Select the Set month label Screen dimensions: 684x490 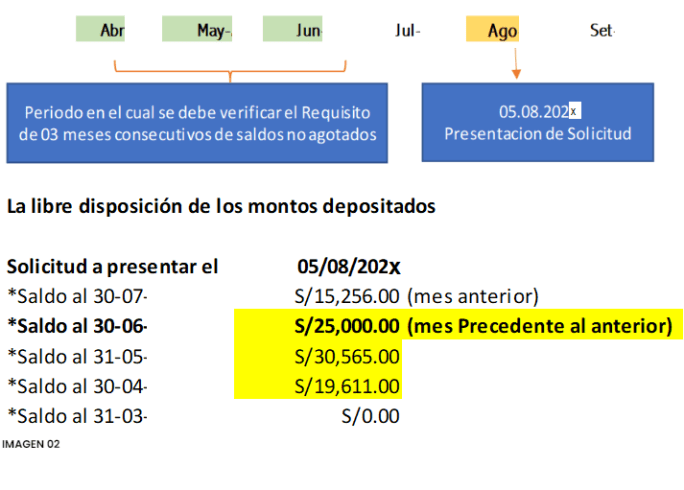[602, 31]
